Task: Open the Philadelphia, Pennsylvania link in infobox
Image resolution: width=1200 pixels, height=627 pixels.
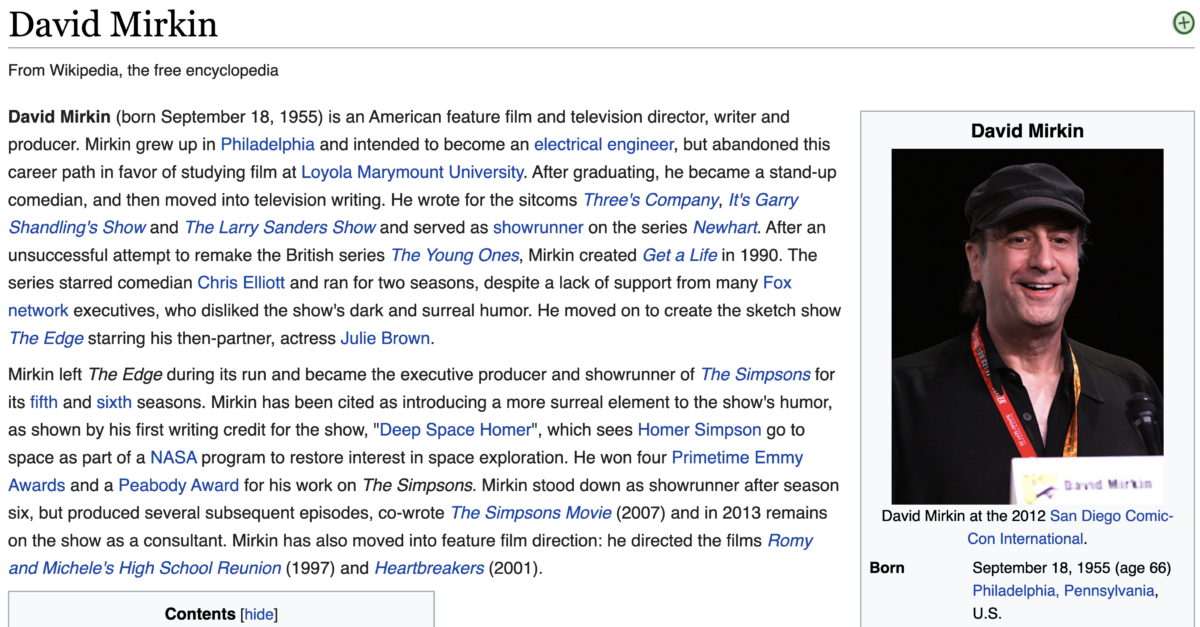Action: (x=1065, y=590)
